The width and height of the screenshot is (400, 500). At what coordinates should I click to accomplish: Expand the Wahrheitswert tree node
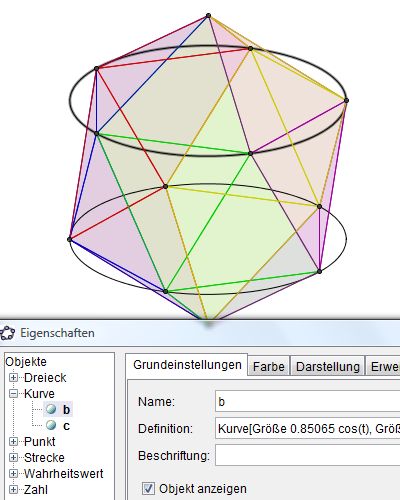[x=13, y=474]
